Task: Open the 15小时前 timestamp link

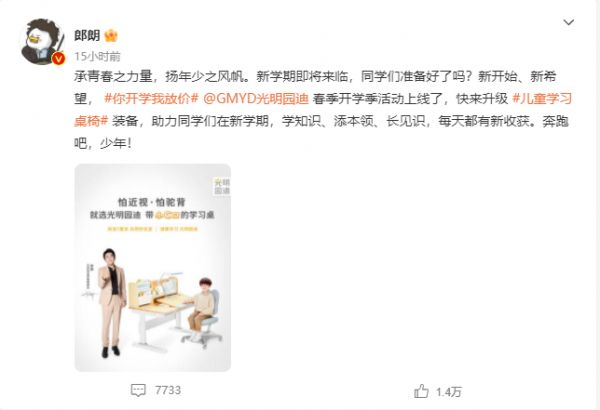Action: 97,57
